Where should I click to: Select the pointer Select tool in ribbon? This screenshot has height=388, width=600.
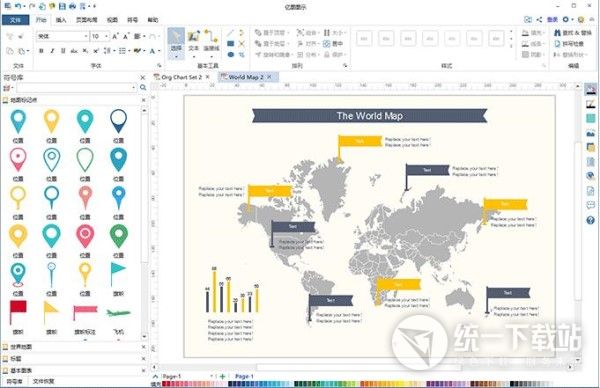tap(176, 43)
